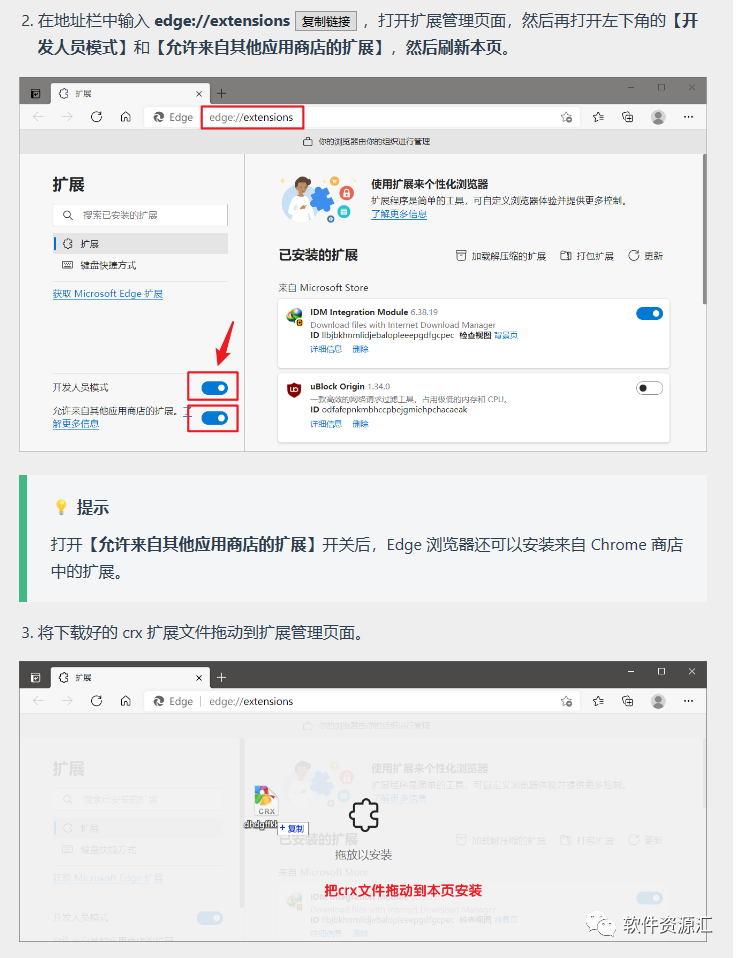Screen dimensions: 736x958
Task: Select 扩展 in the sidebar of upper window
Action: click(x=140, y=244)
